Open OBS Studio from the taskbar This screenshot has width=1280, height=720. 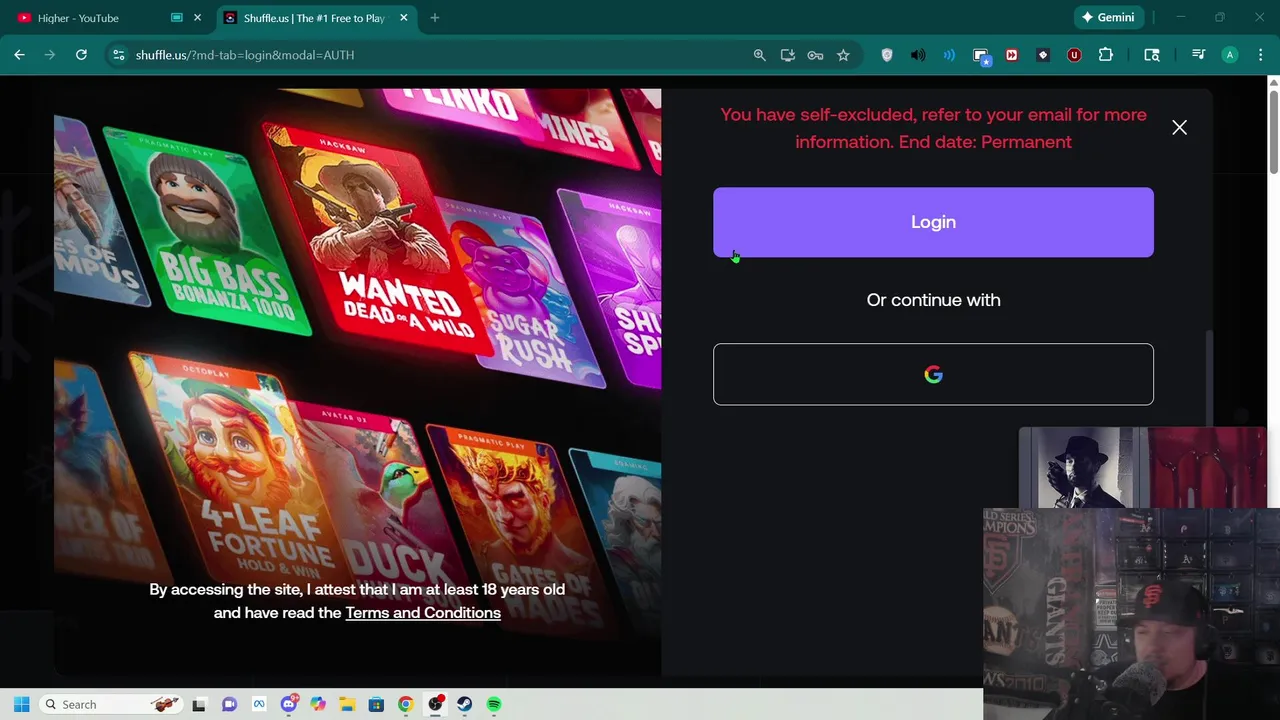pos(435,704)
